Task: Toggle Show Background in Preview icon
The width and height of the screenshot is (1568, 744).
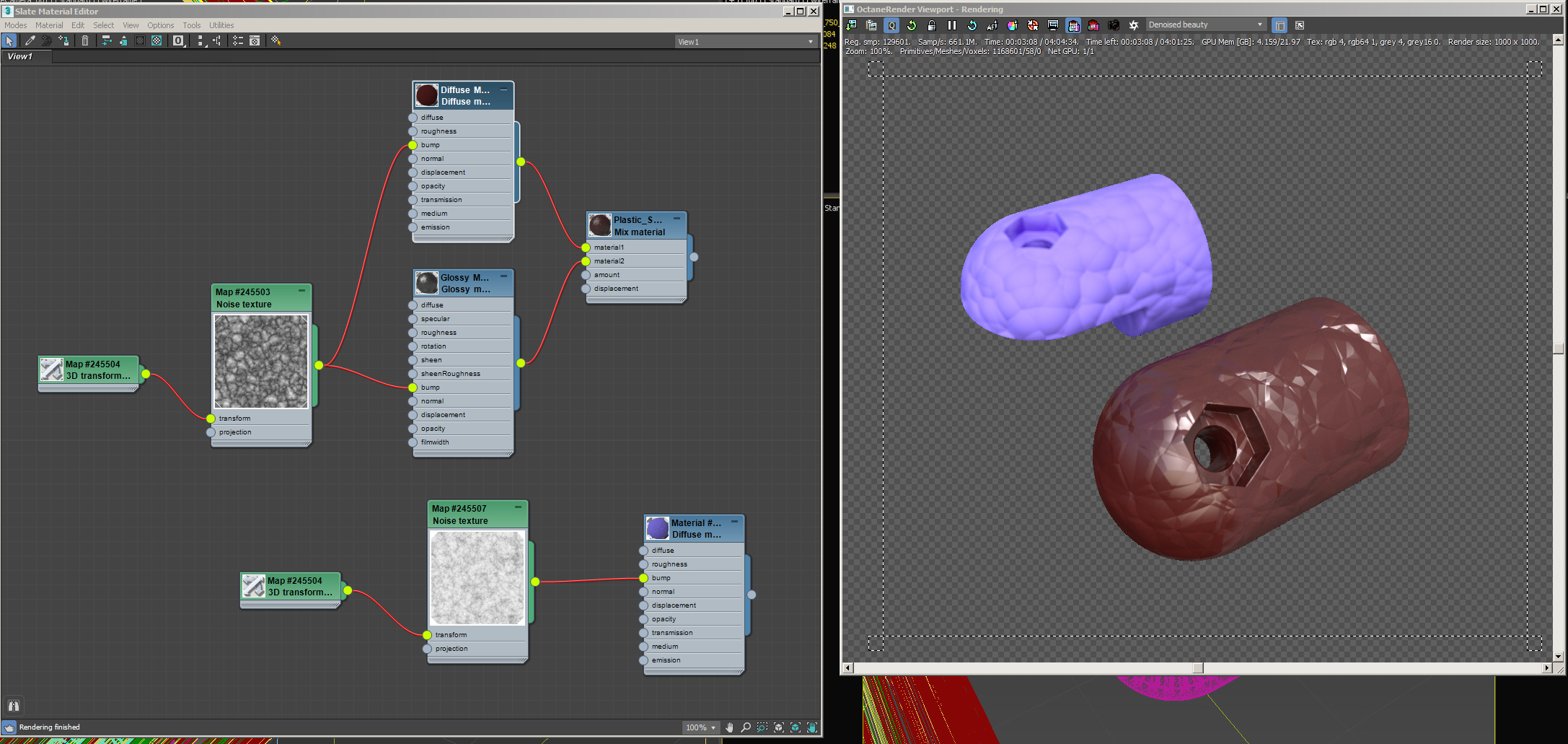Action: (157, 41)
